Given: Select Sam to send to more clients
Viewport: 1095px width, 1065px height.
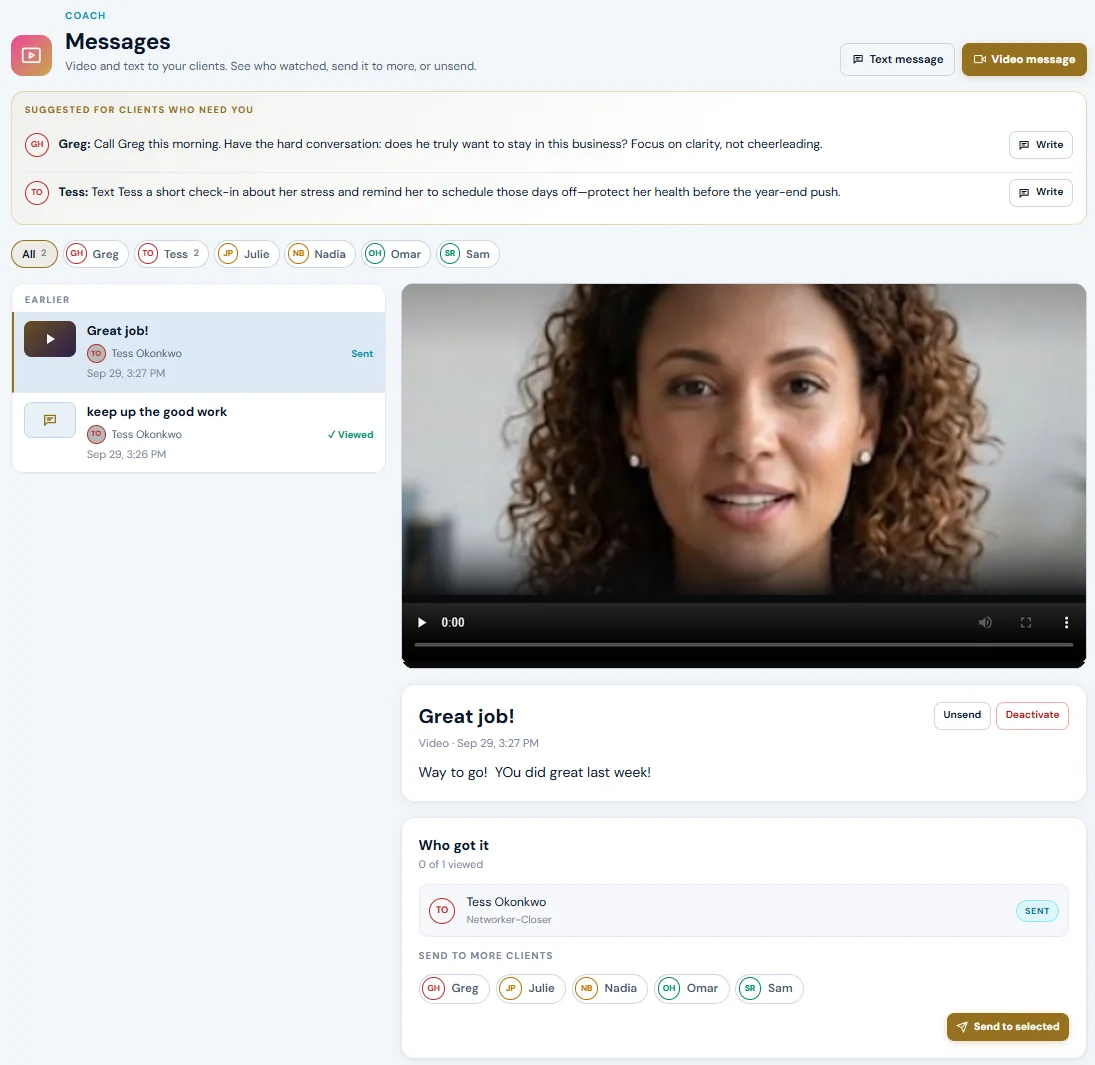Looking at the screenshot, I should [x=770, y=988].
